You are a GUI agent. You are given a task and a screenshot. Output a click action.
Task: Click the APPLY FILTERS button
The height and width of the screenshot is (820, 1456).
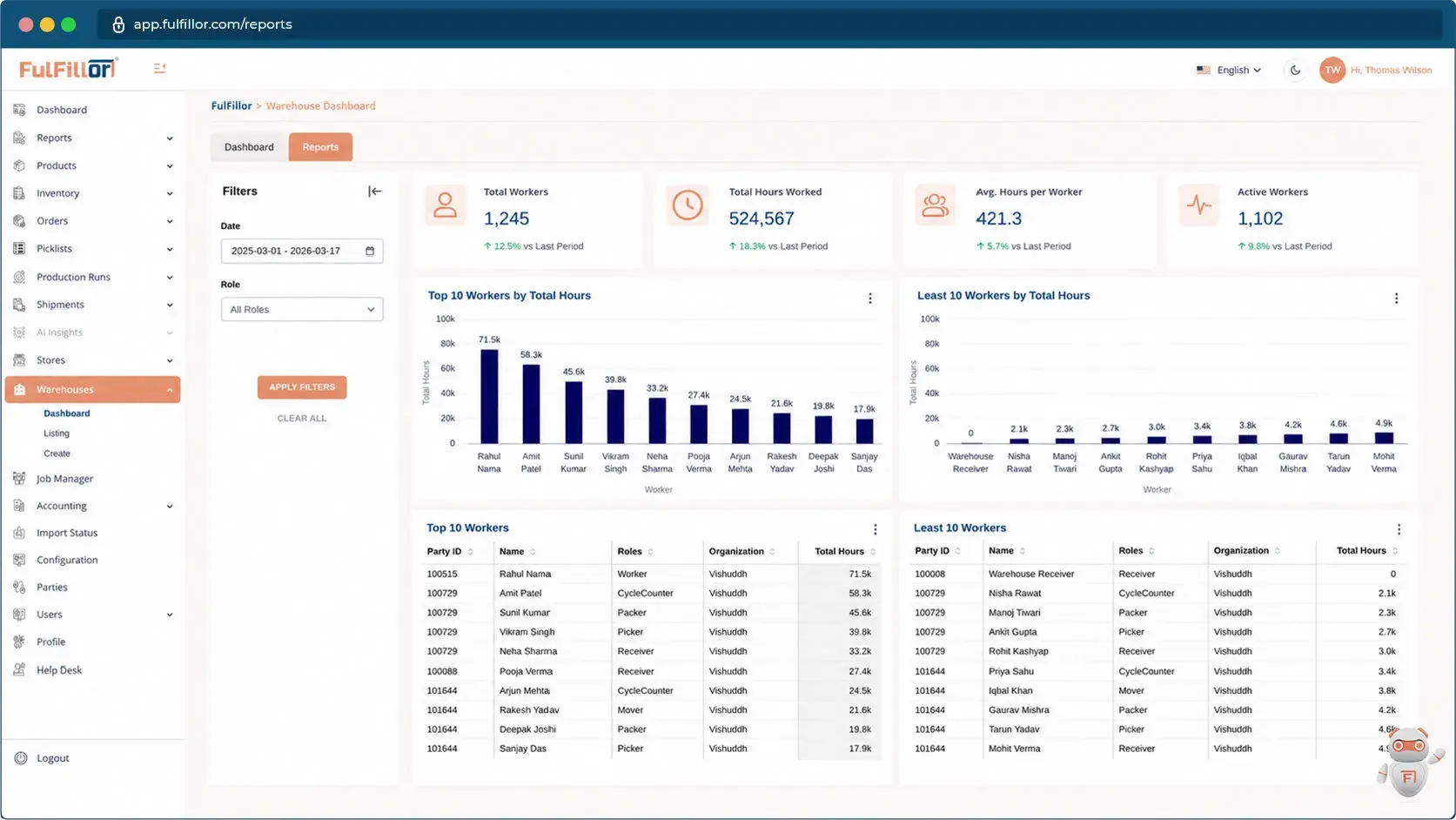tap(302, 387)
